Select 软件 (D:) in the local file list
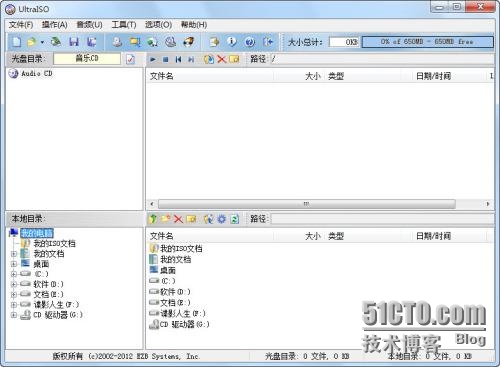 (170, 292)
